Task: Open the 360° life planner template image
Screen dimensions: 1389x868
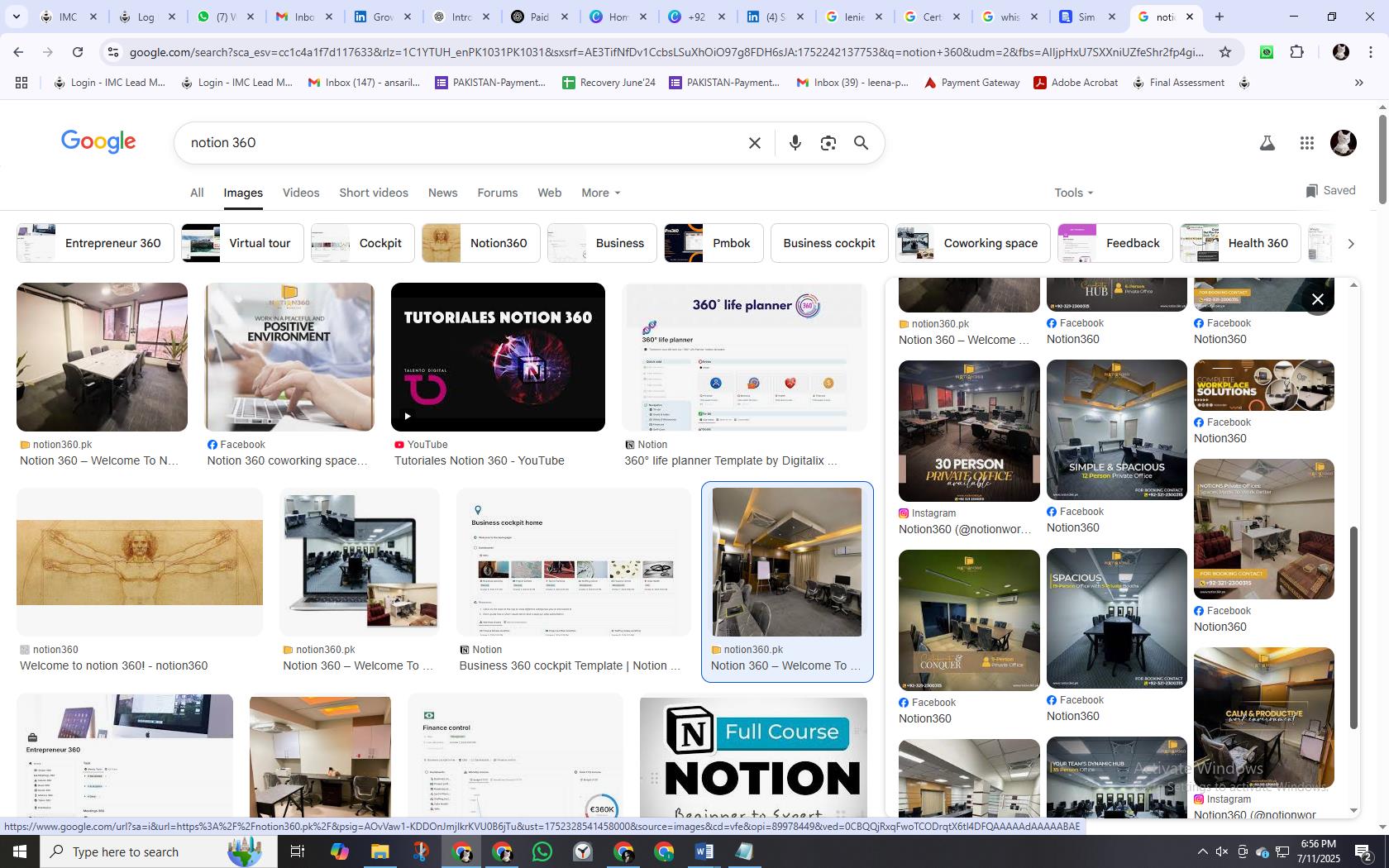Action: (x=744, y=357)
